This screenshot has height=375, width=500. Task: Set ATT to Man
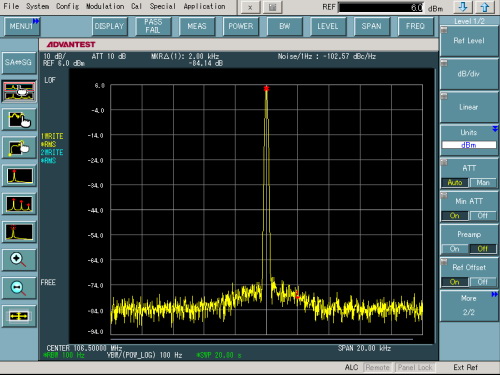click(x=483, y=183)
